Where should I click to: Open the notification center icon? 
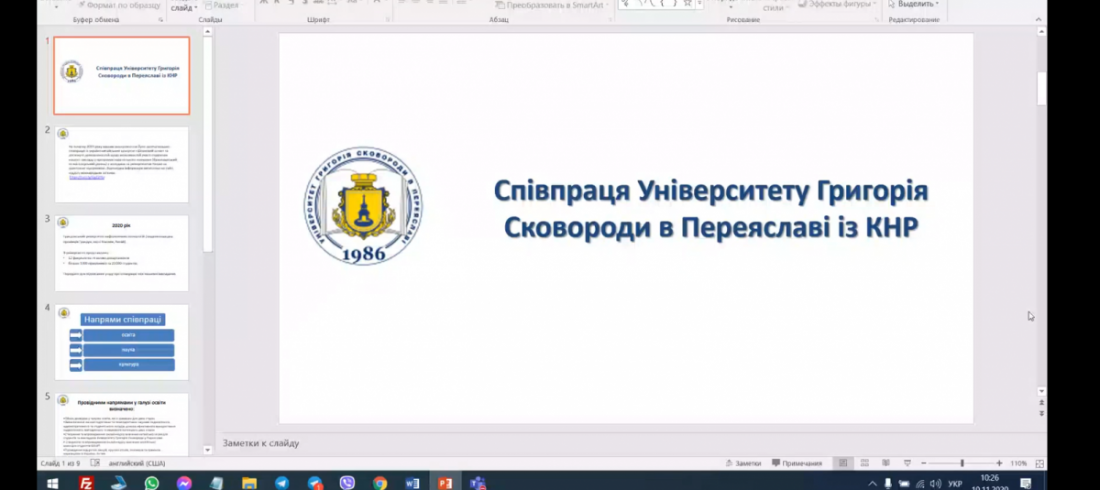pyautogui.click(x=1026, y=483)
